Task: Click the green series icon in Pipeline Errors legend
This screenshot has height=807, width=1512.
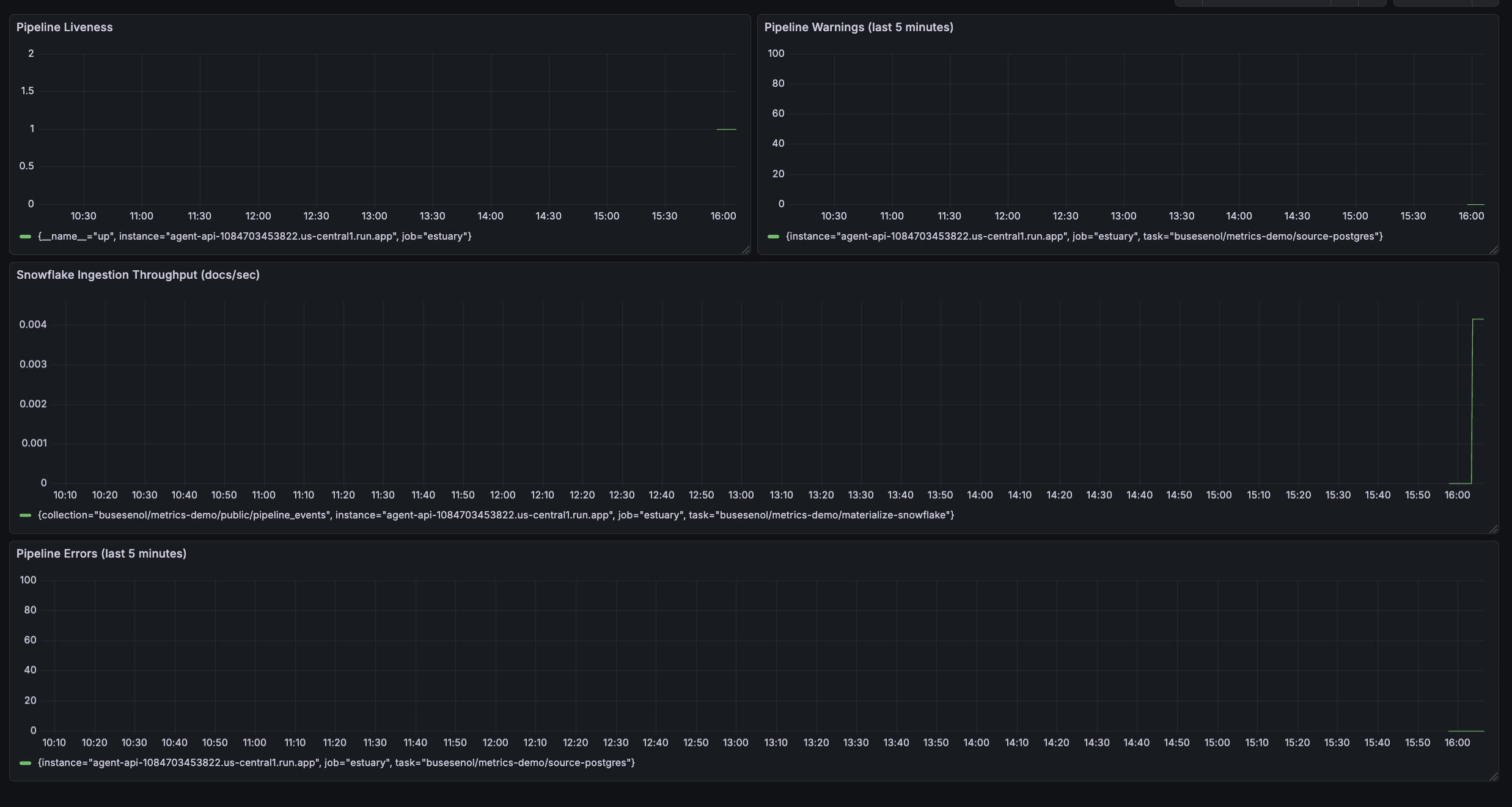Action: pos(25,763)
